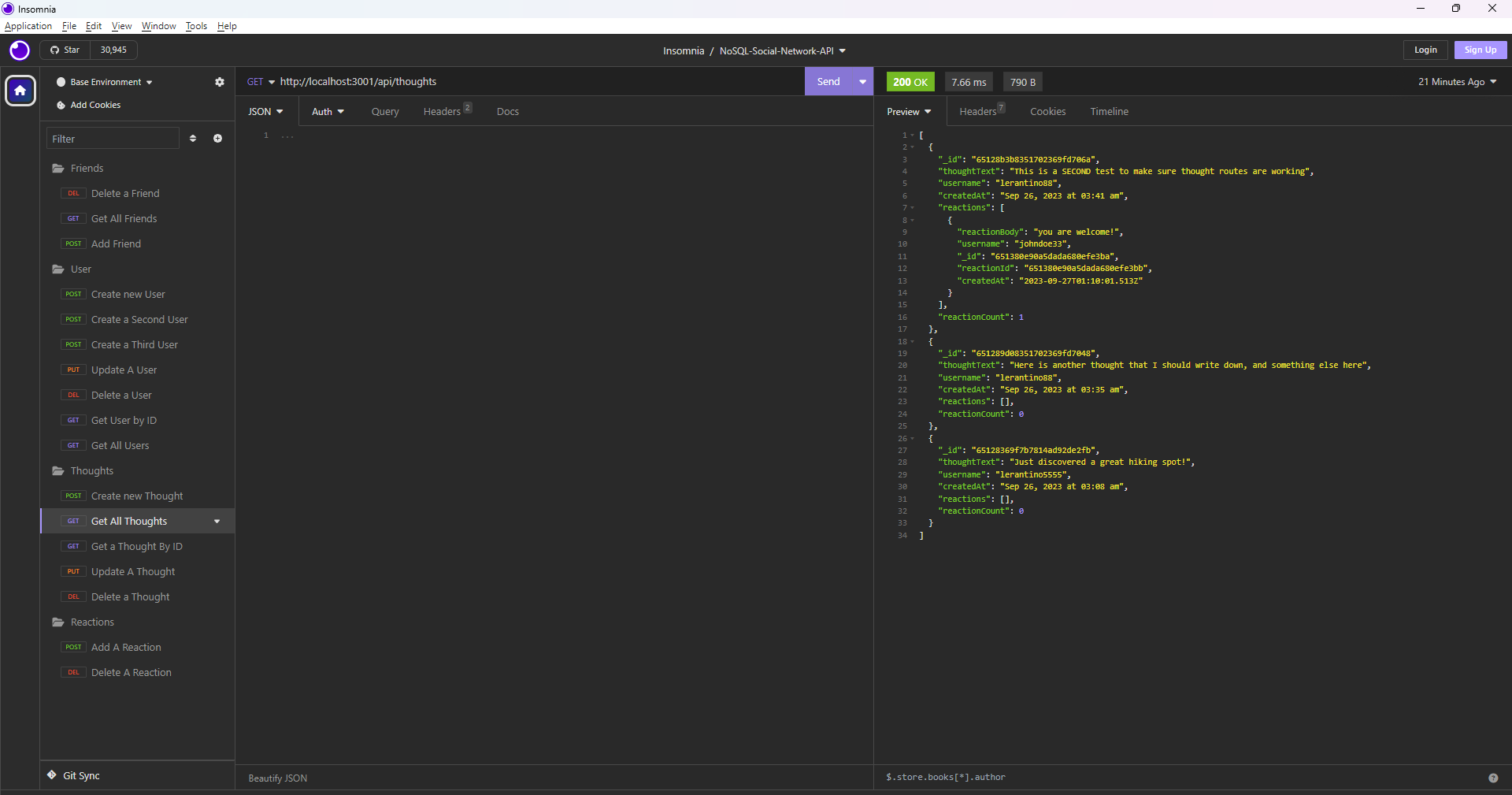Click the sort requests arrows icon

tap(193, 139)
